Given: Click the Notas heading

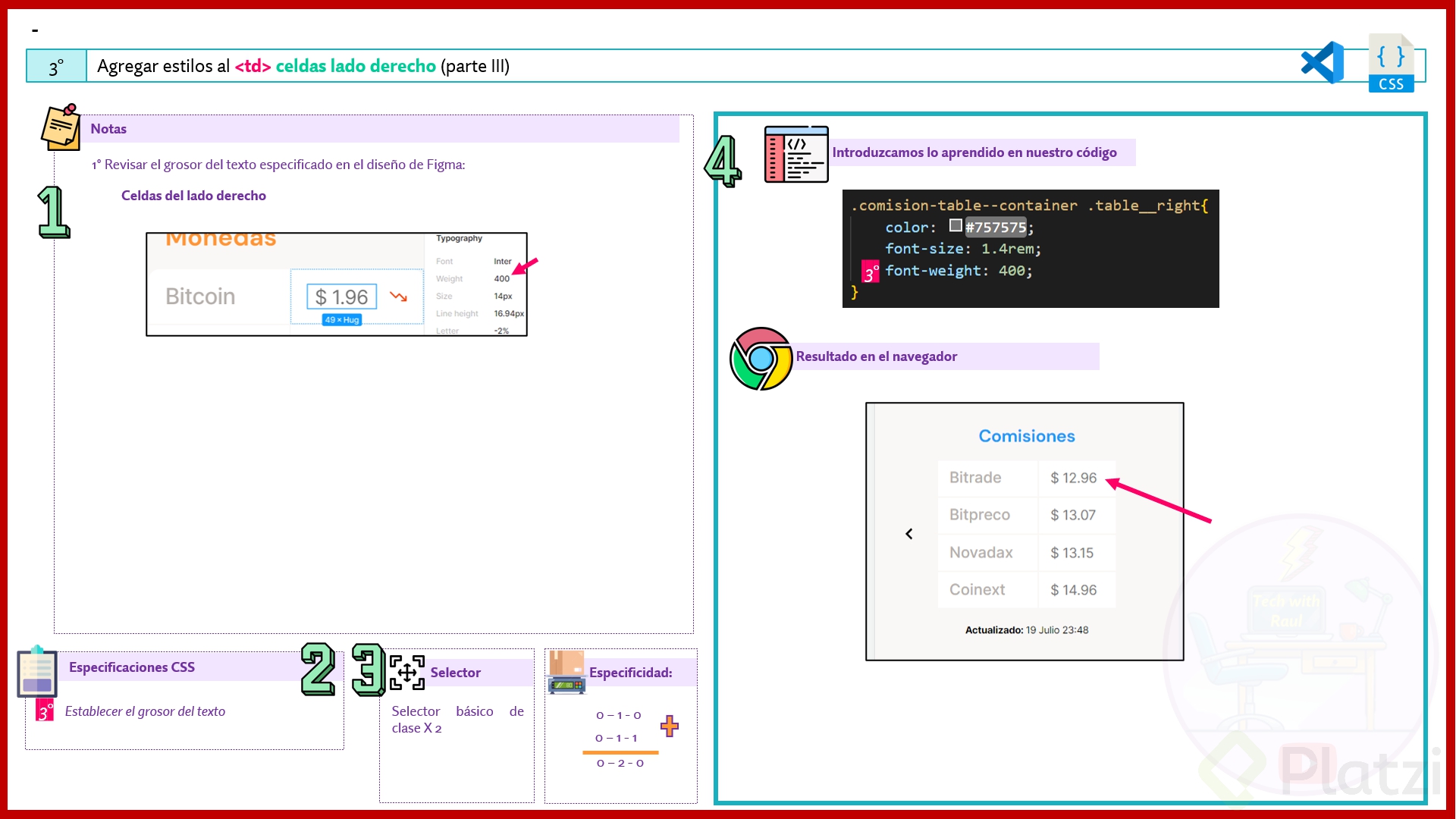Looking at the screenshot, I should coord(108,129).
